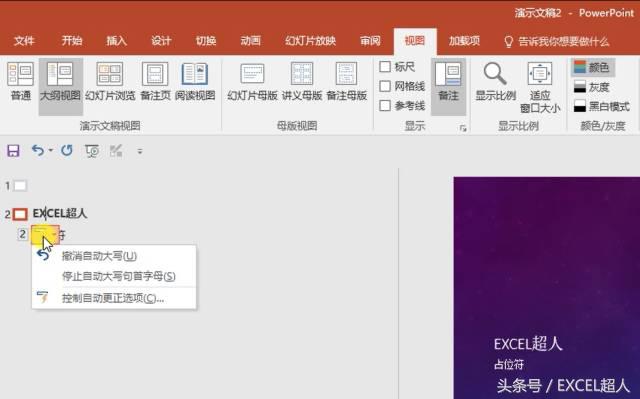Open Slide Master (幻灯片母版)
Screen dimensions: 640x399
[x=252, y=82]
